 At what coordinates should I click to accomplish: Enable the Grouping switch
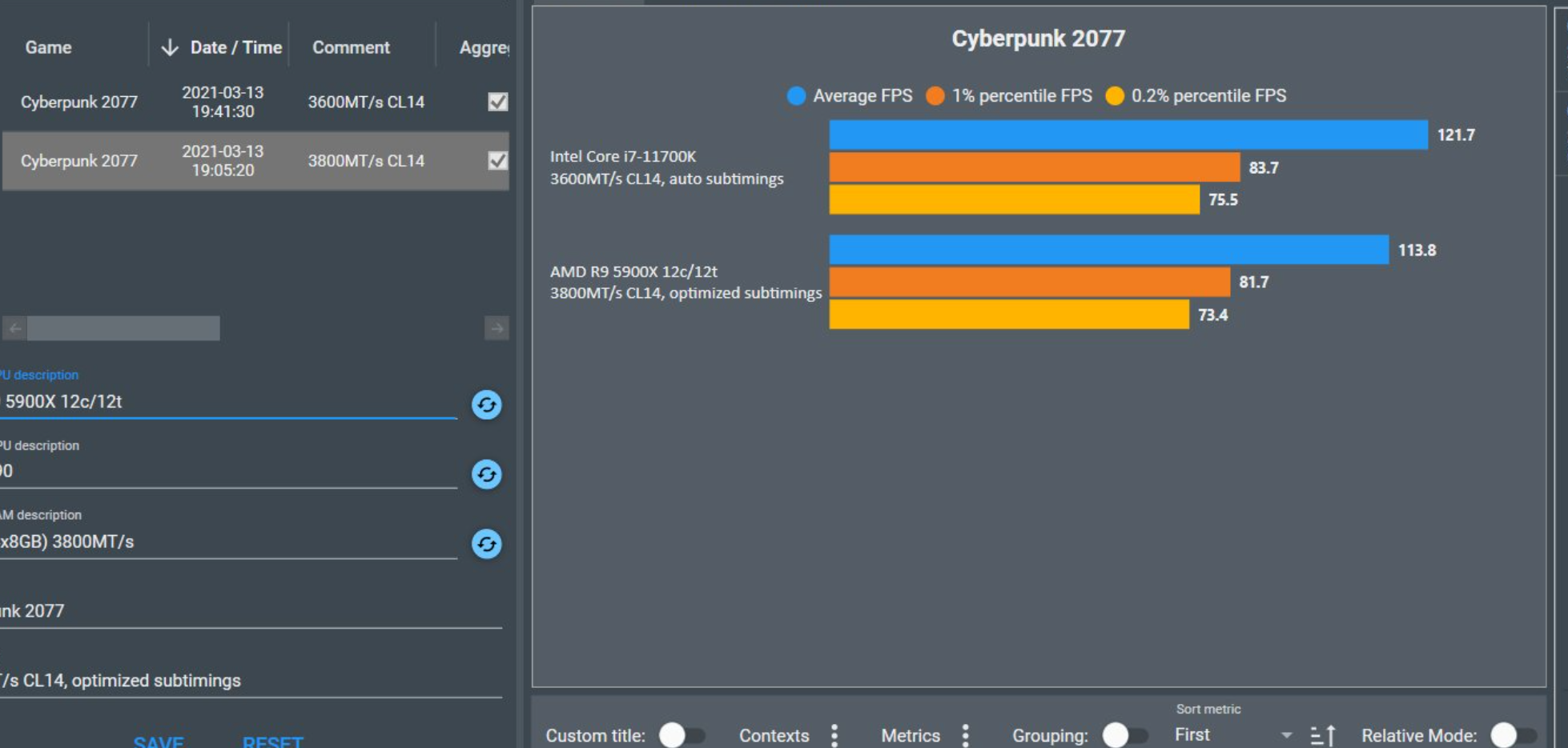(1125, 735)
